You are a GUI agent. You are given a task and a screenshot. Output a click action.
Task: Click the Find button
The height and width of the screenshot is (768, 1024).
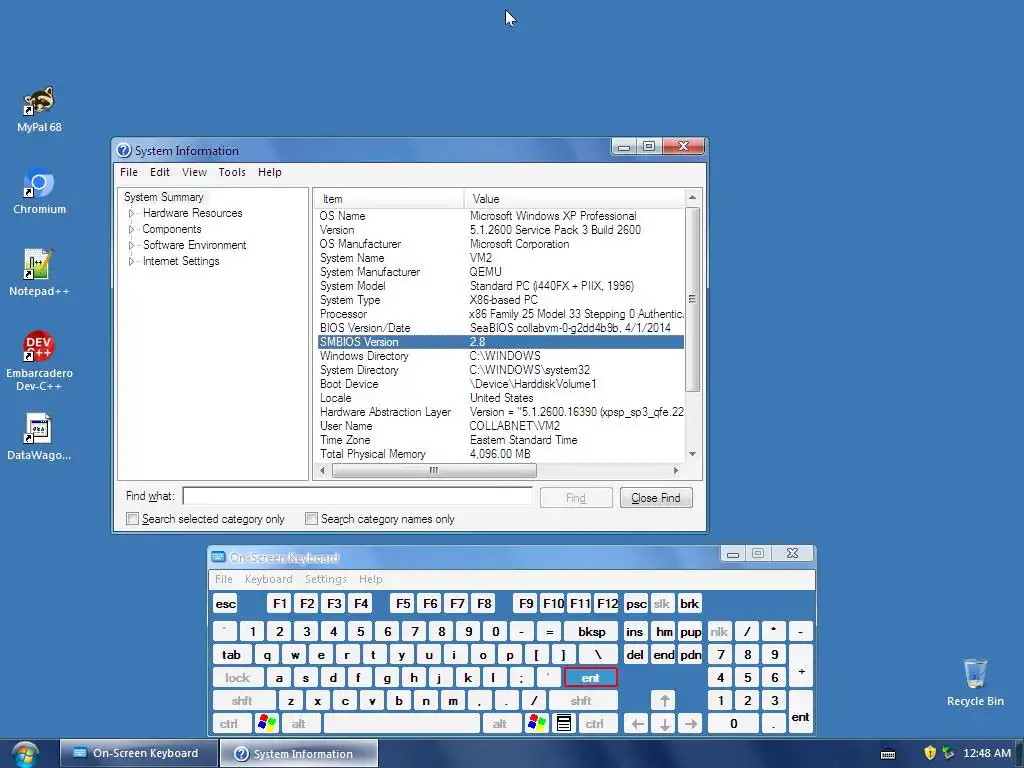[576, 498]
